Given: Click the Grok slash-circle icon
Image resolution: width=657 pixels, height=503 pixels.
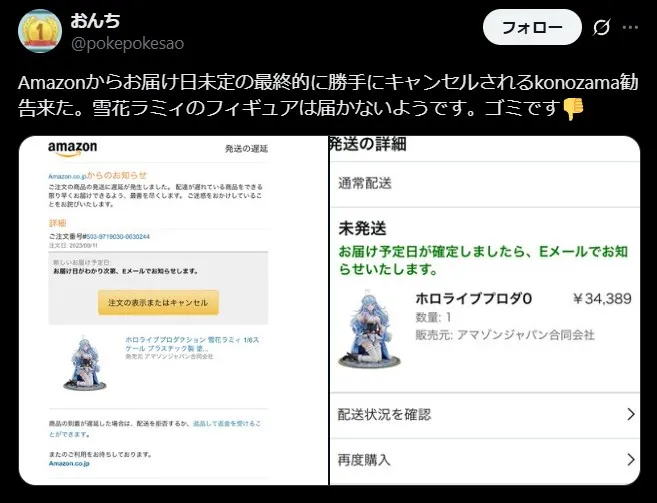Looking at the screenshot, I should [x=601, y=28].
